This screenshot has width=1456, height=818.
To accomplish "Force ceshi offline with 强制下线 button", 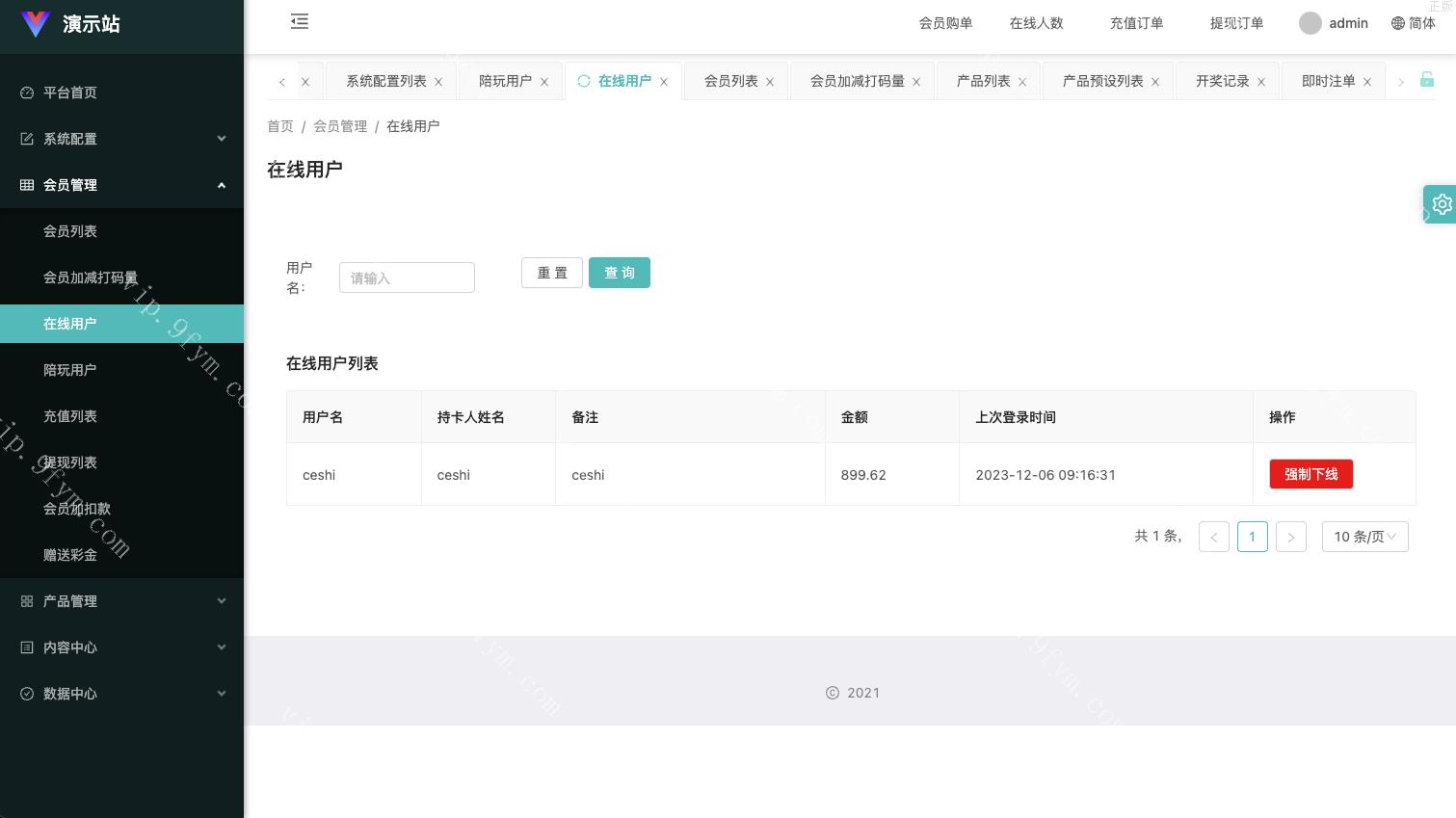I will point(1310,474).
